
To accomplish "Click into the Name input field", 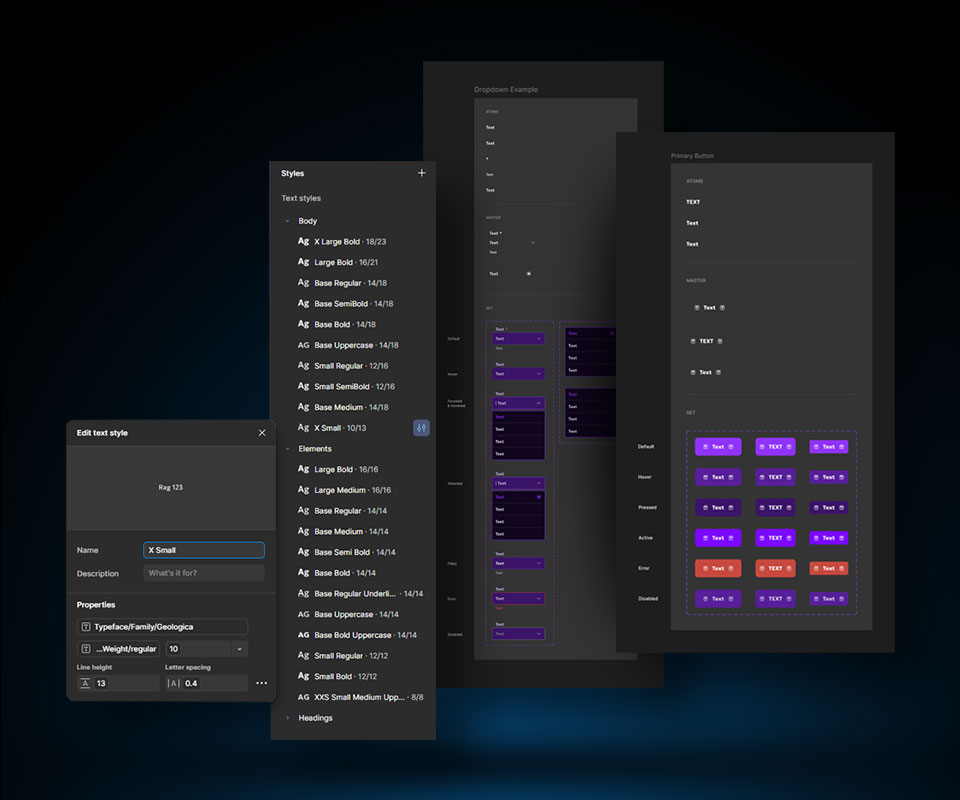I will click(204, 550).
